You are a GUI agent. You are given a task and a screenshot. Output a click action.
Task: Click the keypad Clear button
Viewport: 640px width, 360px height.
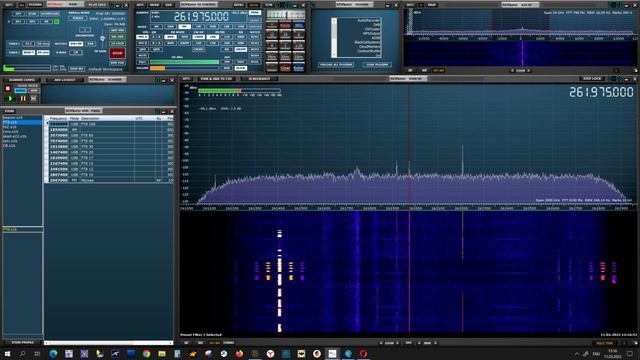point(285,68)
